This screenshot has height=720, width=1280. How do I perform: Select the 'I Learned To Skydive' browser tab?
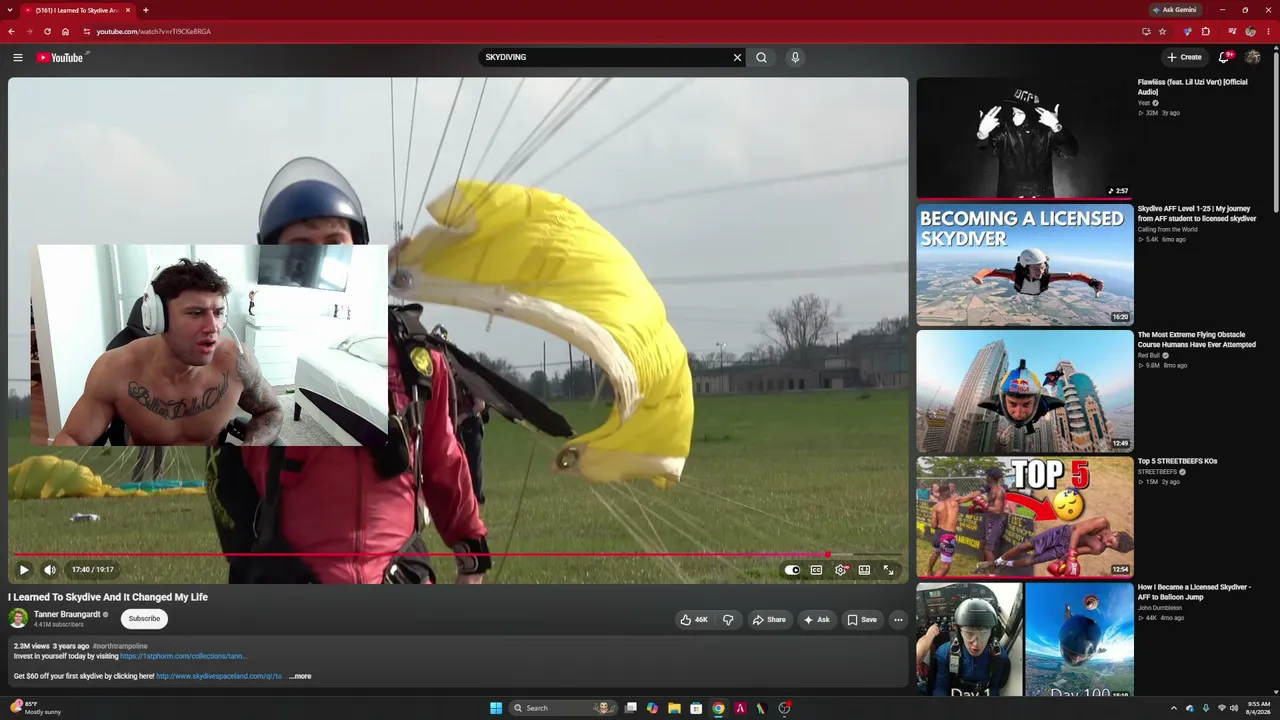[77, 10]
